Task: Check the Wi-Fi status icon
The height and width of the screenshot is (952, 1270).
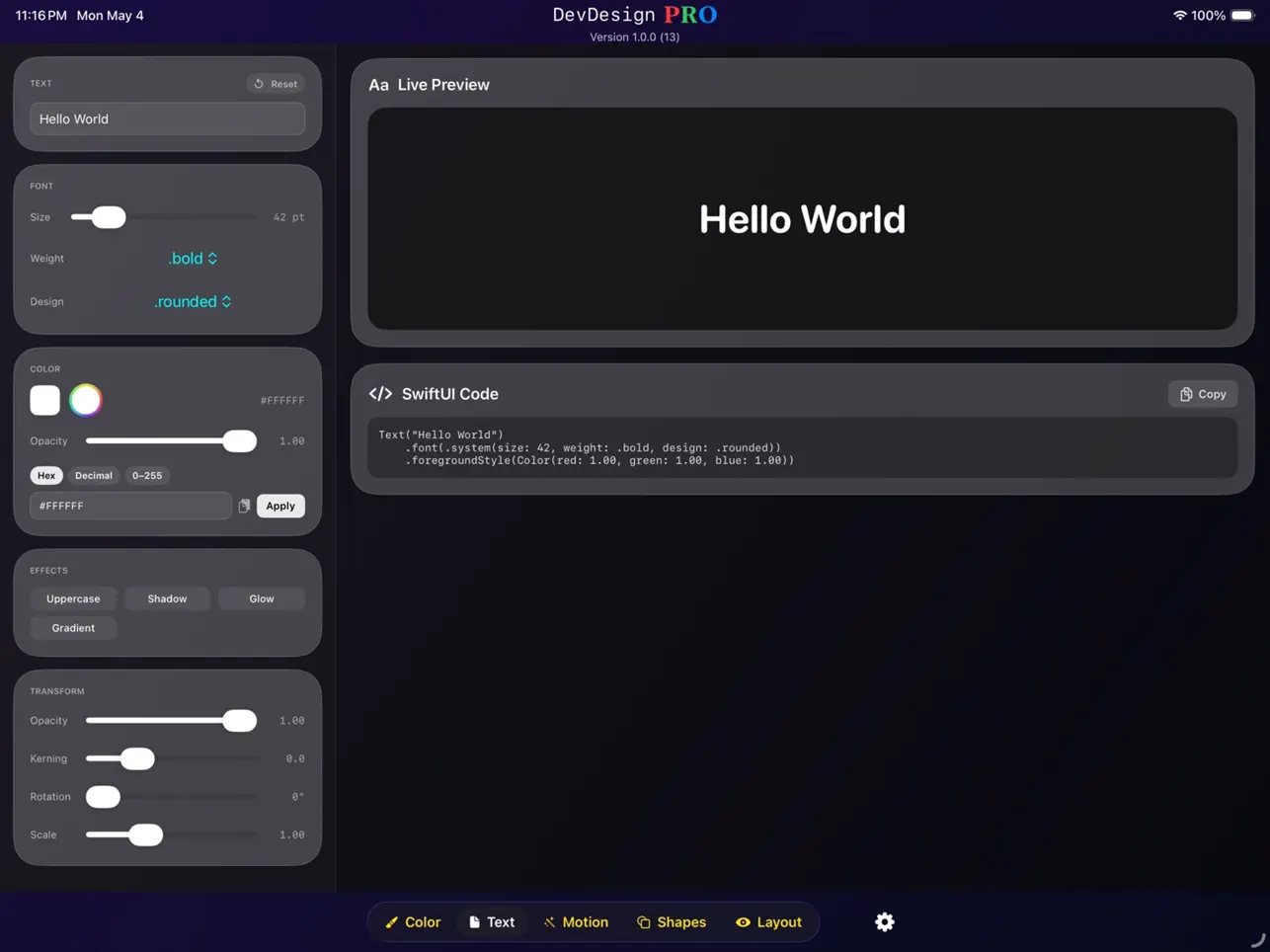Action: tap(1179, 16)
